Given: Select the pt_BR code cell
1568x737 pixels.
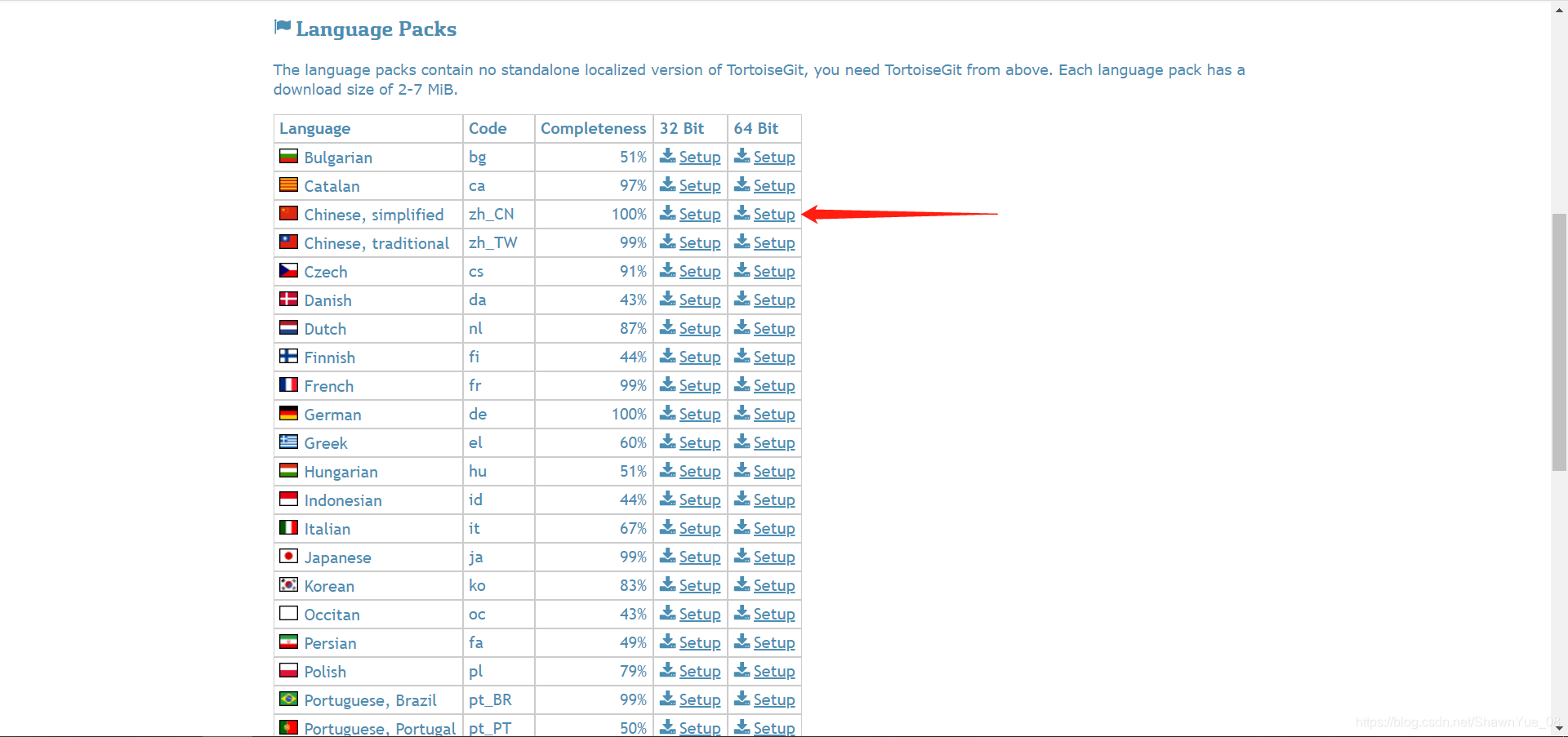Looking at the screenshot, I should click(499, 699).
